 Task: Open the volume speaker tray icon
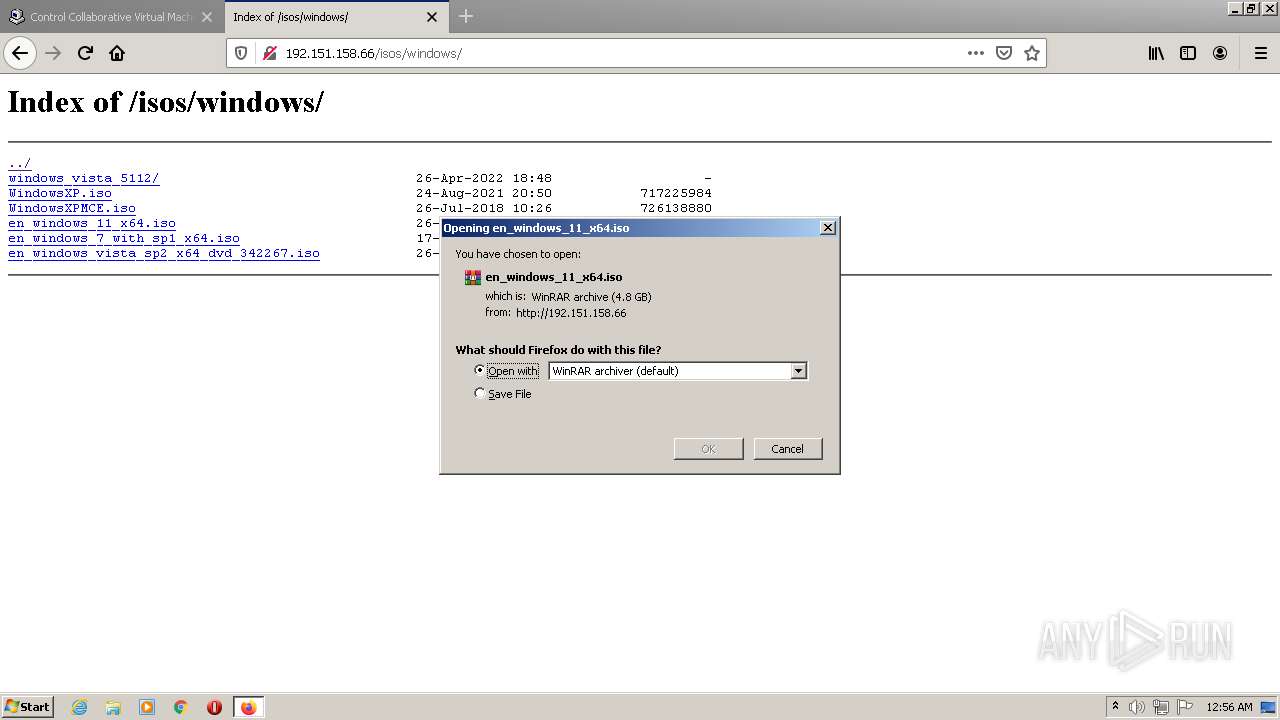[1137, 707]
